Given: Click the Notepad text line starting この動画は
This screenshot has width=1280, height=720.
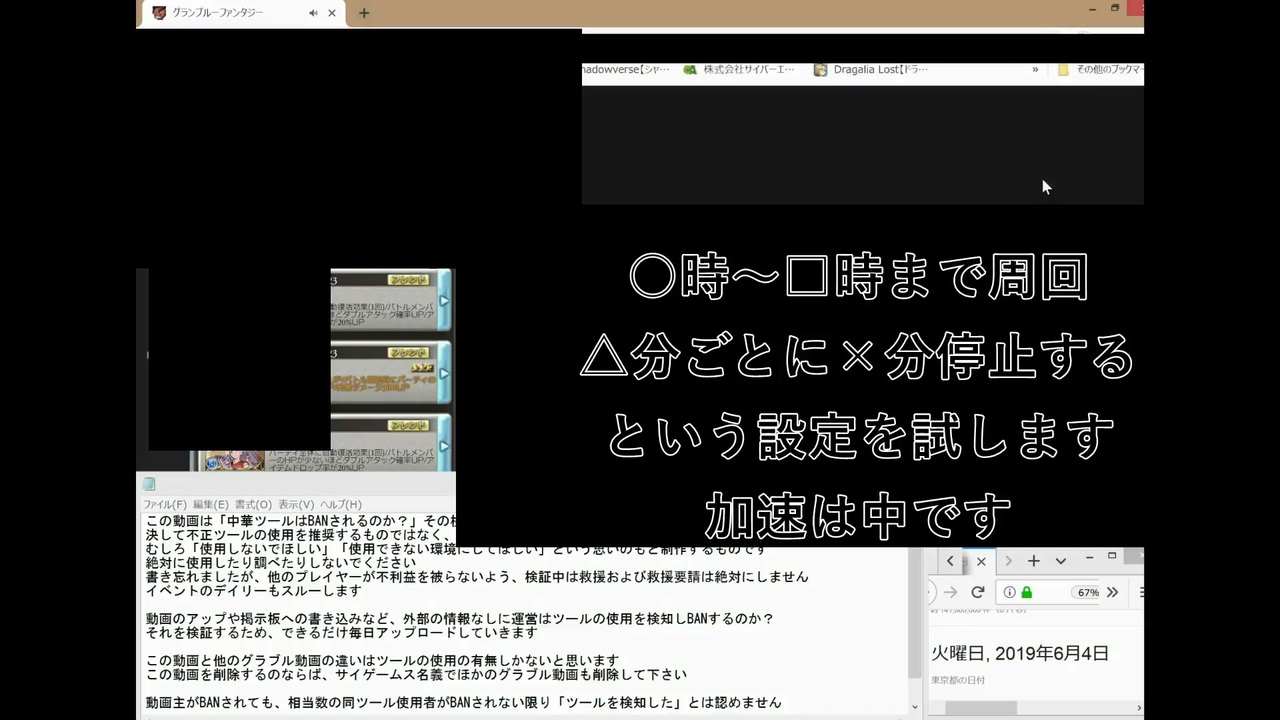Looking at the screenshot, I should [300, 521].
